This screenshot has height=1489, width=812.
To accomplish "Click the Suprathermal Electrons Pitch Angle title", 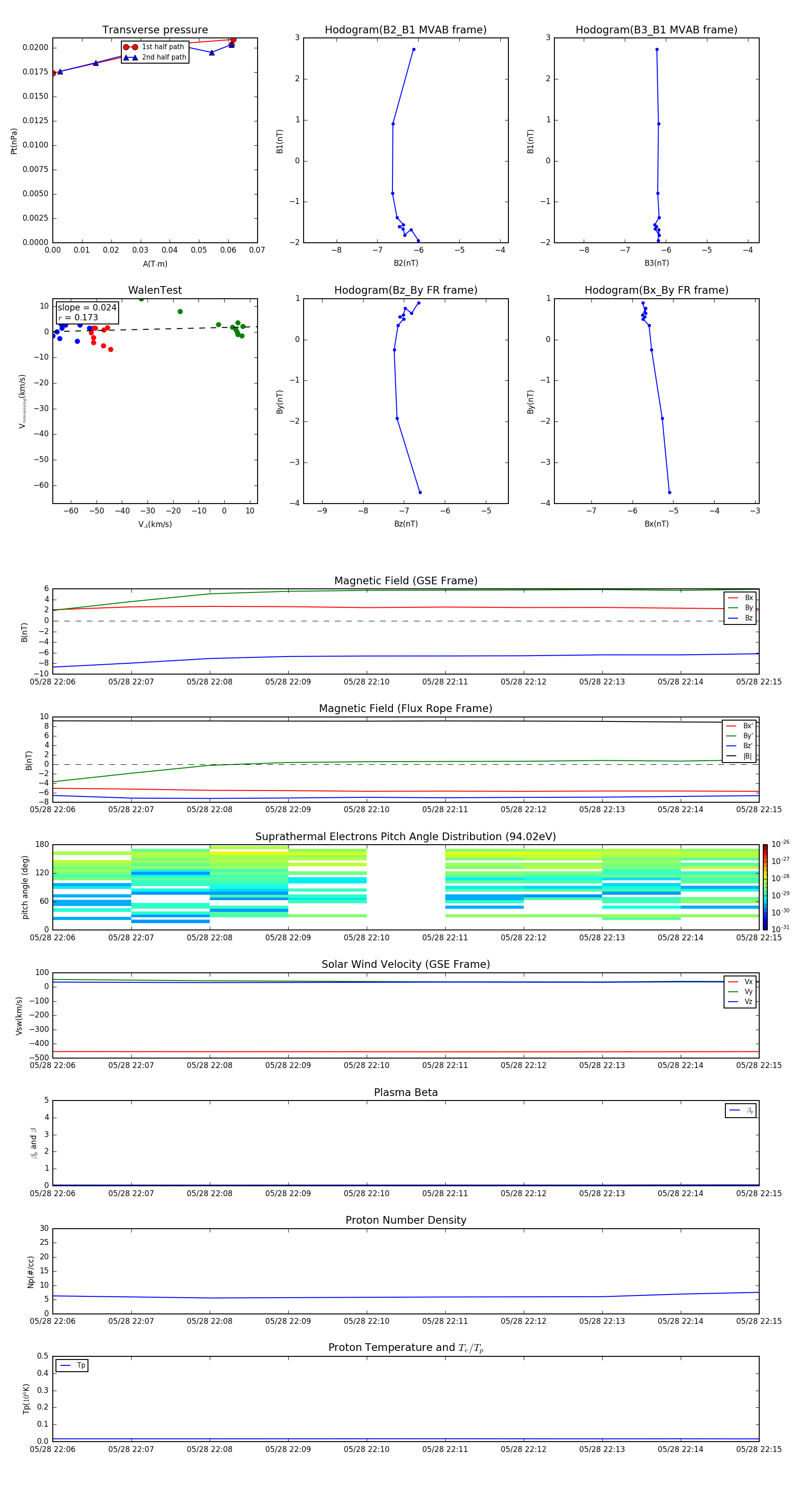I will point(406,837).
